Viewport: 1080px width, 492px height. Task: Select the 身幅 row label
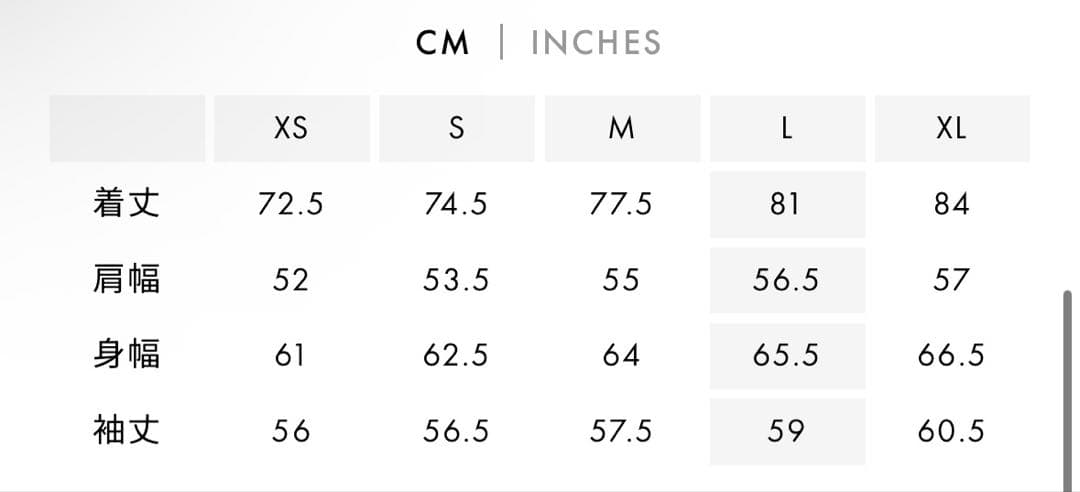click(x=126, y=355)
